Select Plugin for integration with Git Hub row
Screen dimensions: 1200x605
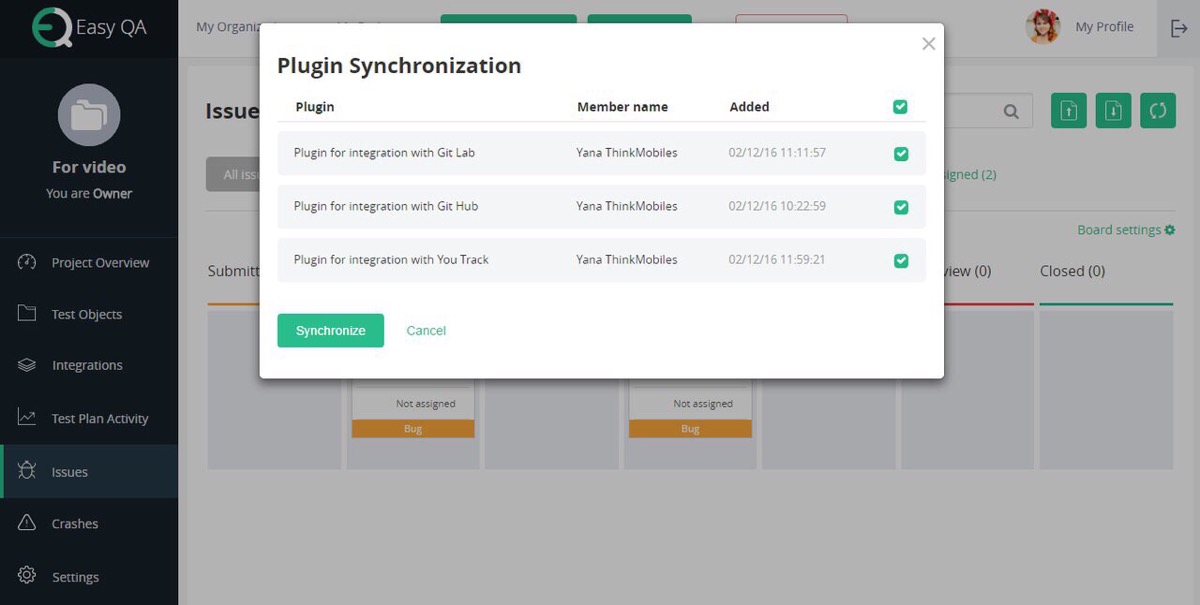[x=601, y=207]
